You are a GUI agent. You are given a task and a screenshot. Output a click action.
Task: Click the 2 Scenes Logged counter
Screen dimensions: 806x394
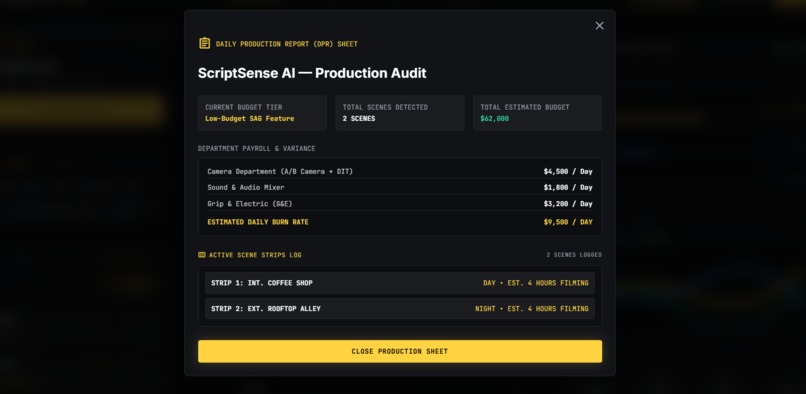point(574,255)
